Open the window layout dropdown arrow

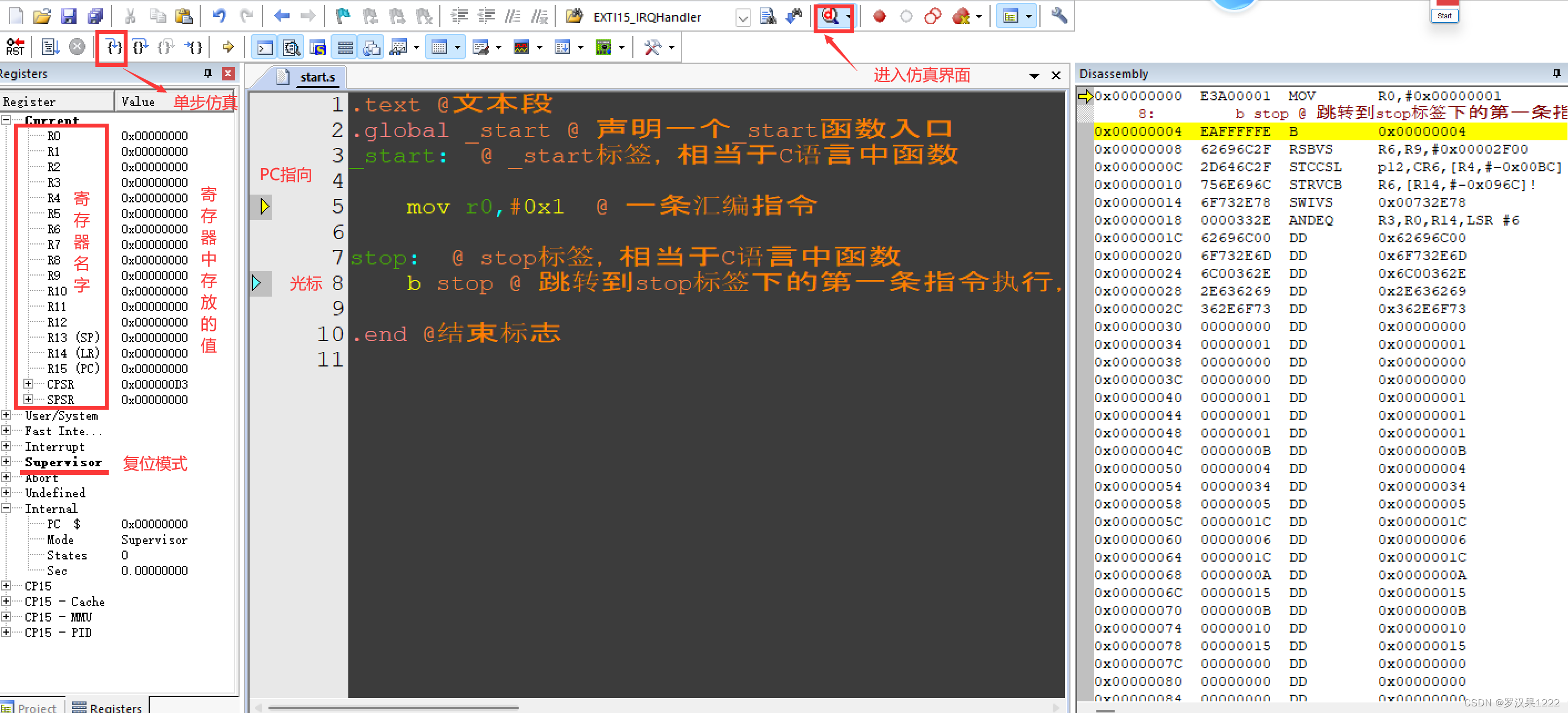(1029, 17)
